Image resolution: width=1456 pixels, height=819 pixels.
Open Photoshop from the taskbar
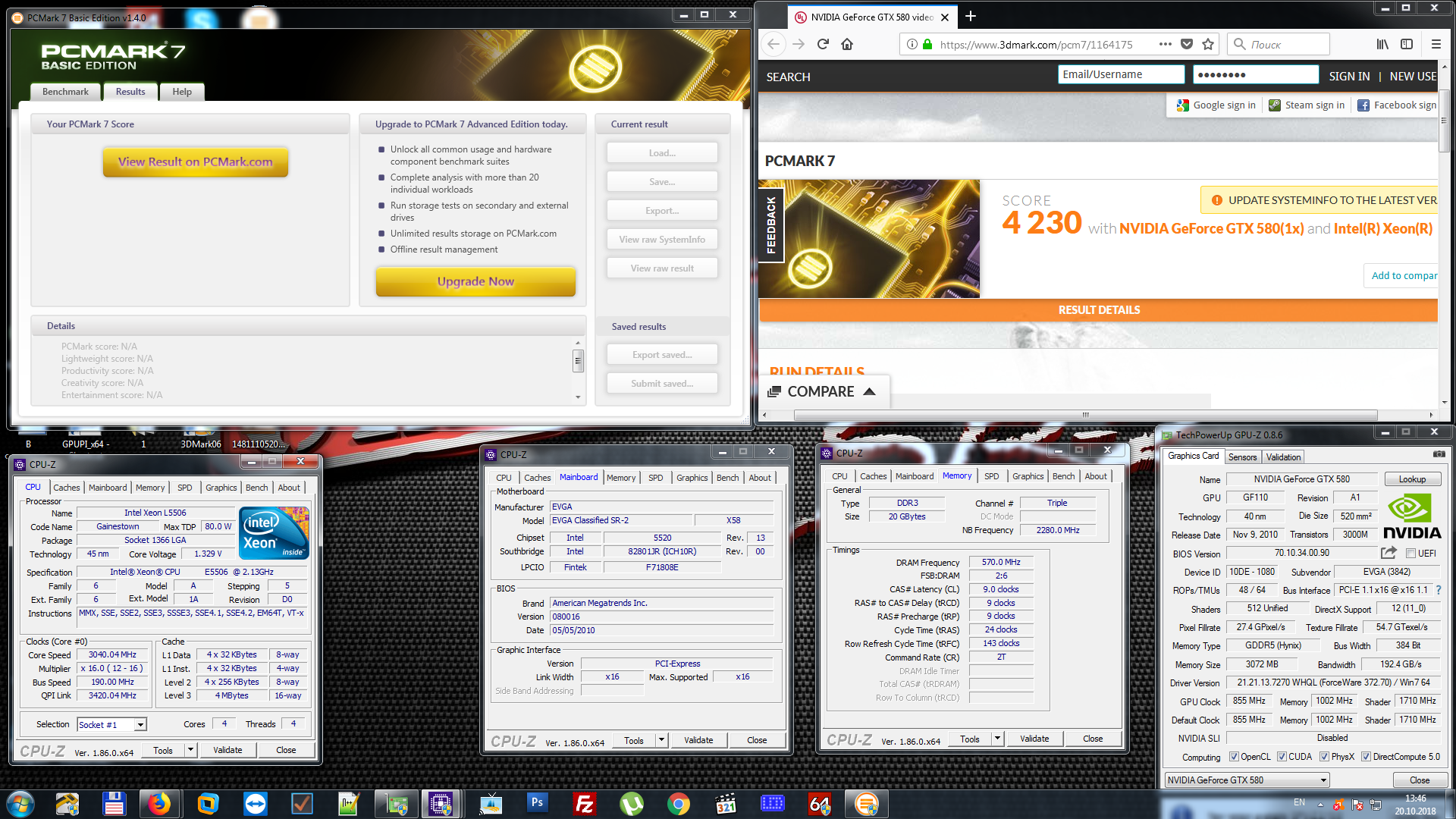(537, 804)
